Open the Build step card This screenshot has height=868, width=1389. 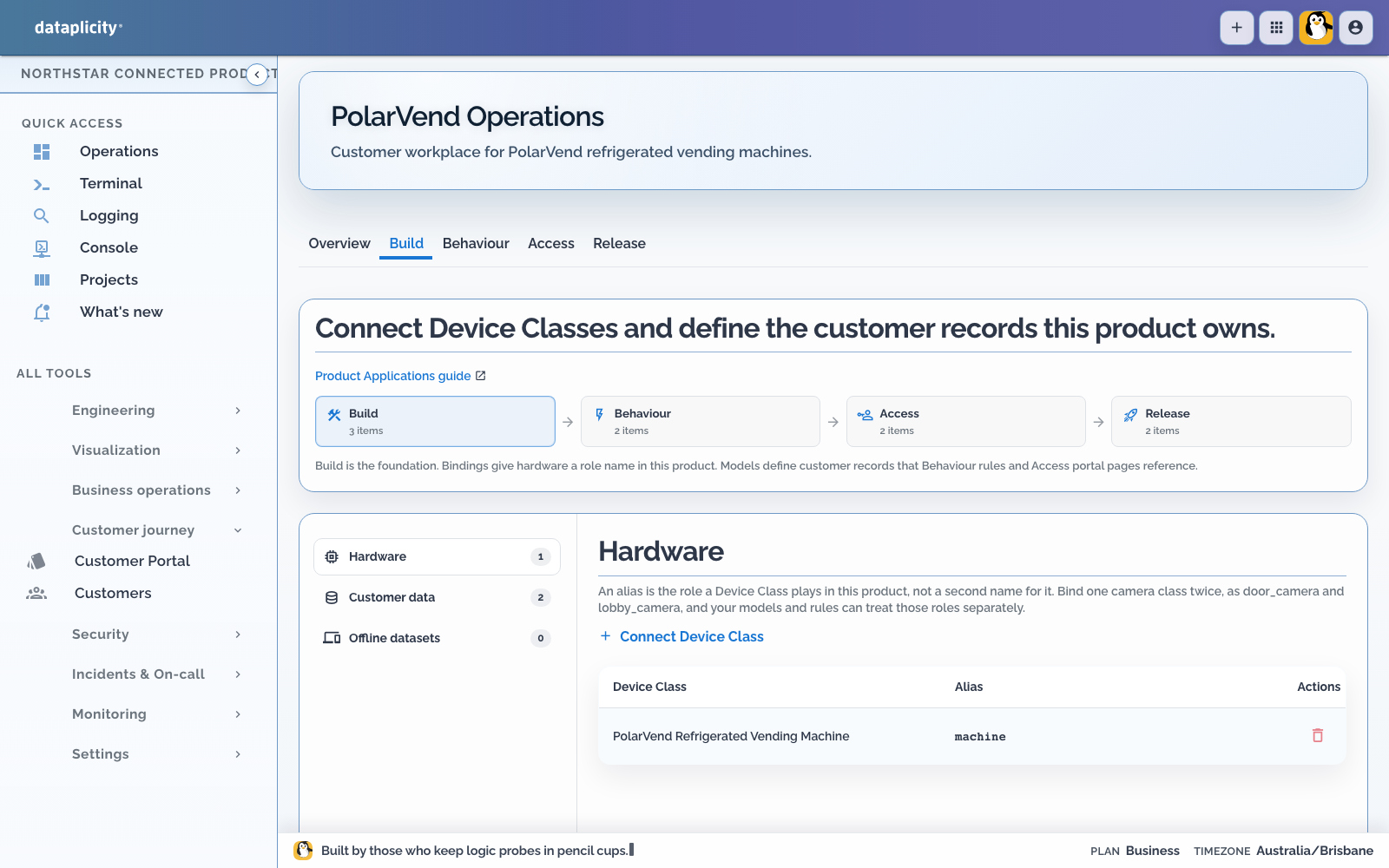point(435,422)
